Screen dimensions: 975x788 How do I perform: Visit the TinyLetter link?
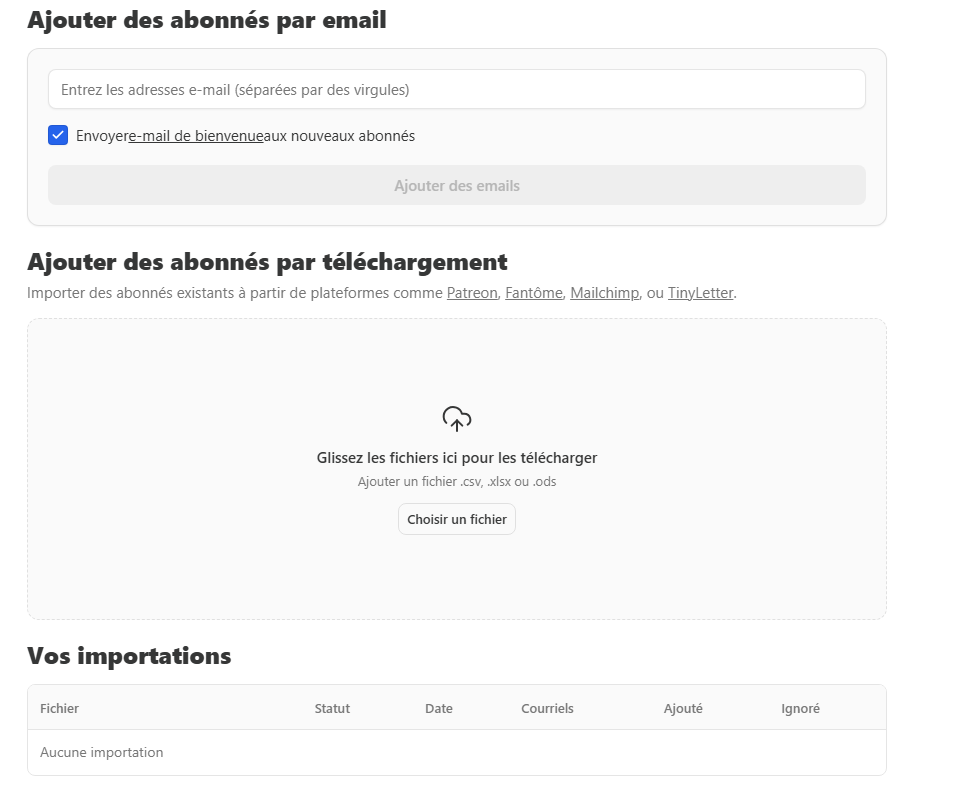[700, 293]
